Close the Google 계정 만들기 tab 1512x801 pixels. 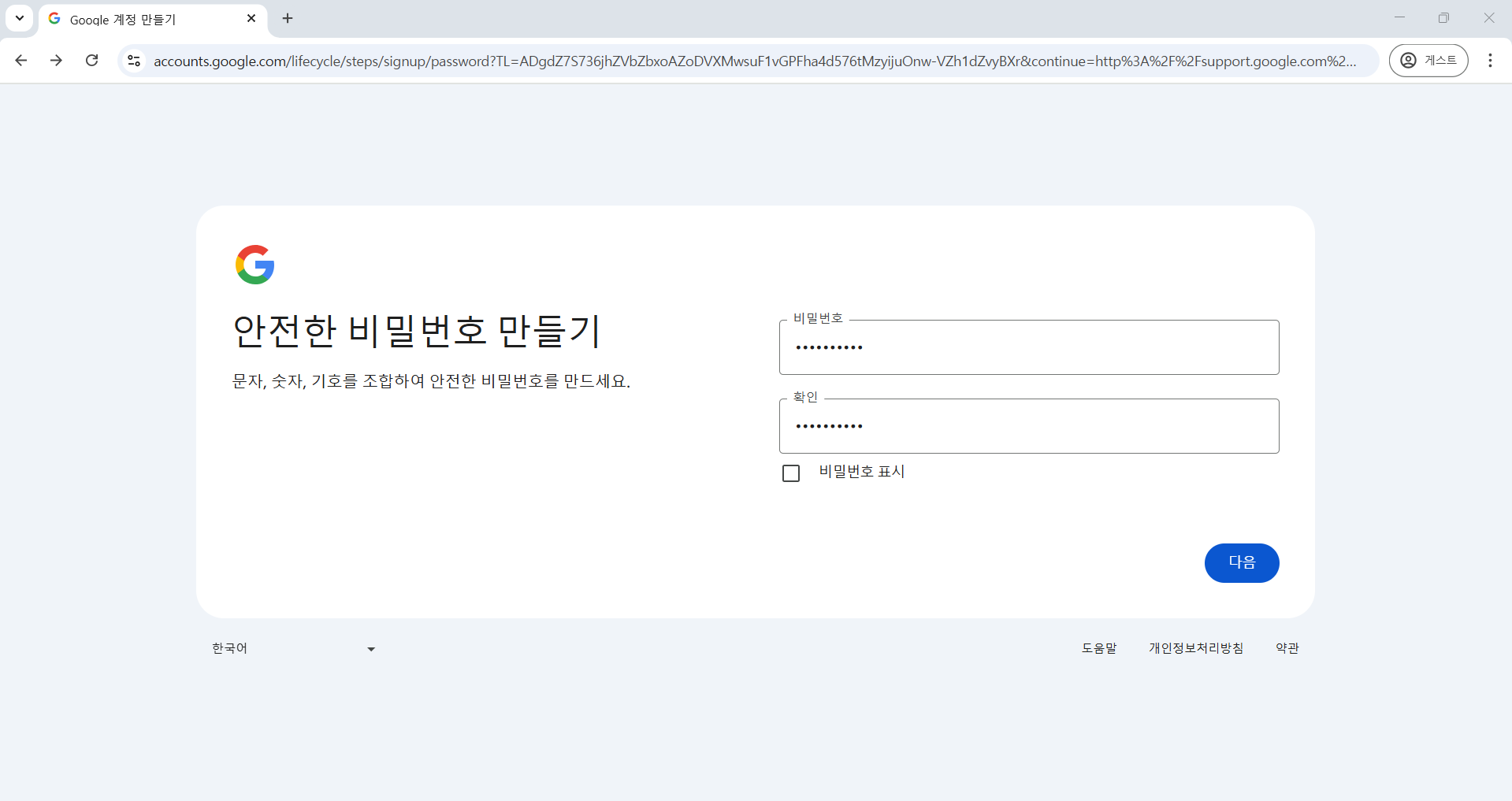251,18
